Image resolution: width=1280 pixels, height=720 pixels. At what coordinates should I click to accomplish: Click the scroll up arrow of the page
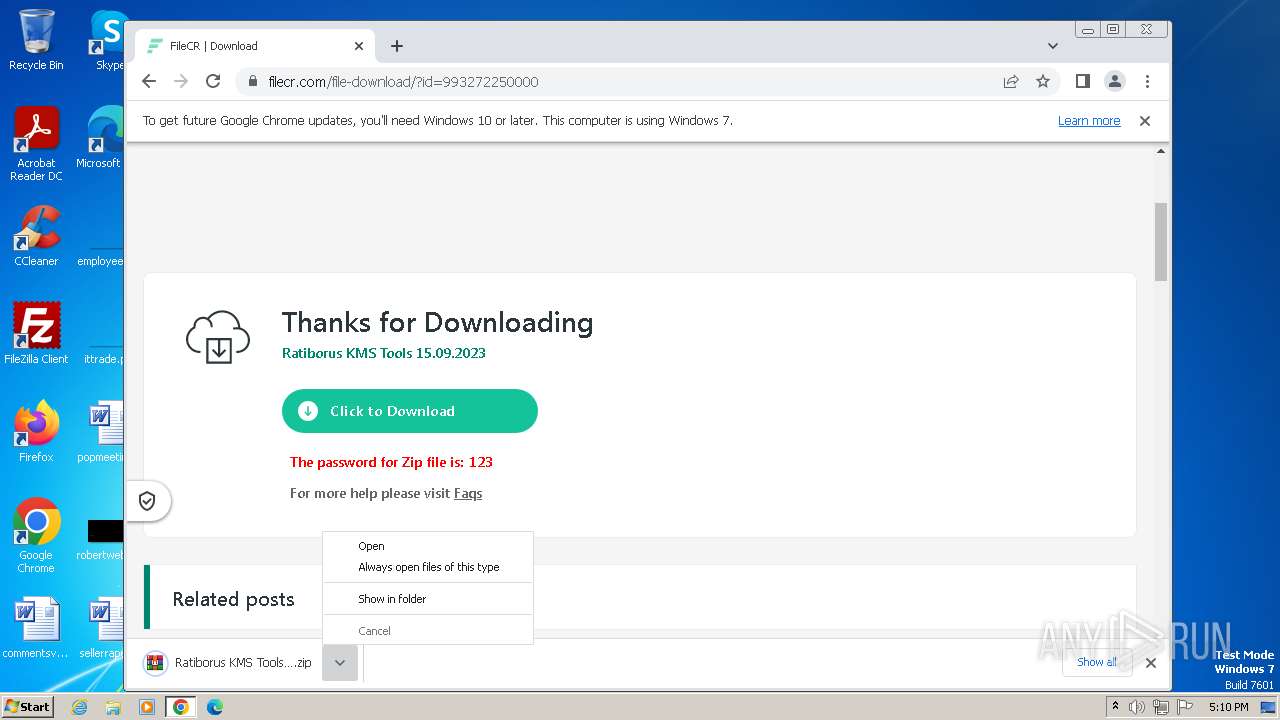point(1161,151)
